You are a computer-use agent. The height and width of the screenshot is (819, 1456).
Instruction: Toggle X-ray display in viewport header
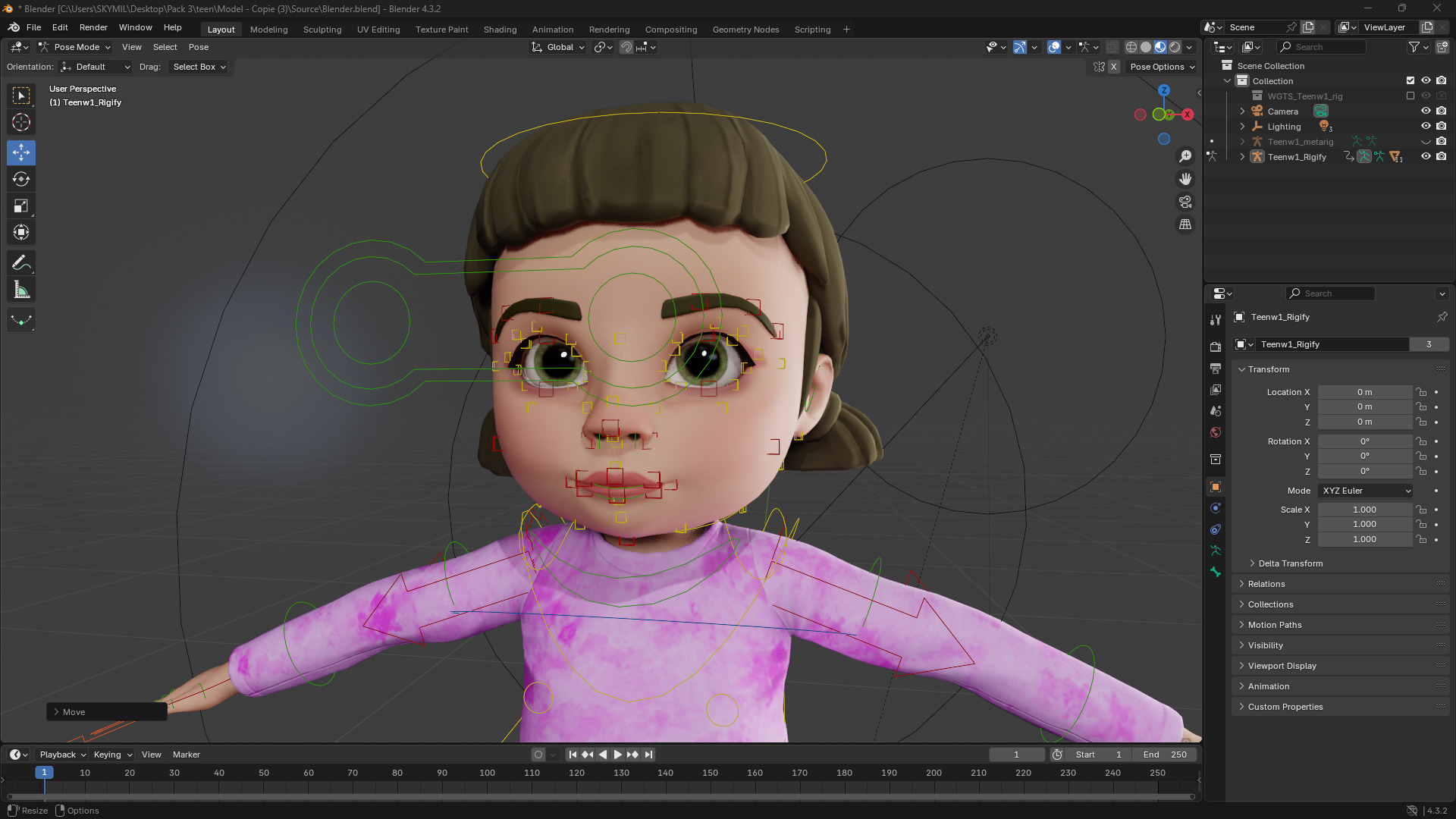tap(1112, 47)
